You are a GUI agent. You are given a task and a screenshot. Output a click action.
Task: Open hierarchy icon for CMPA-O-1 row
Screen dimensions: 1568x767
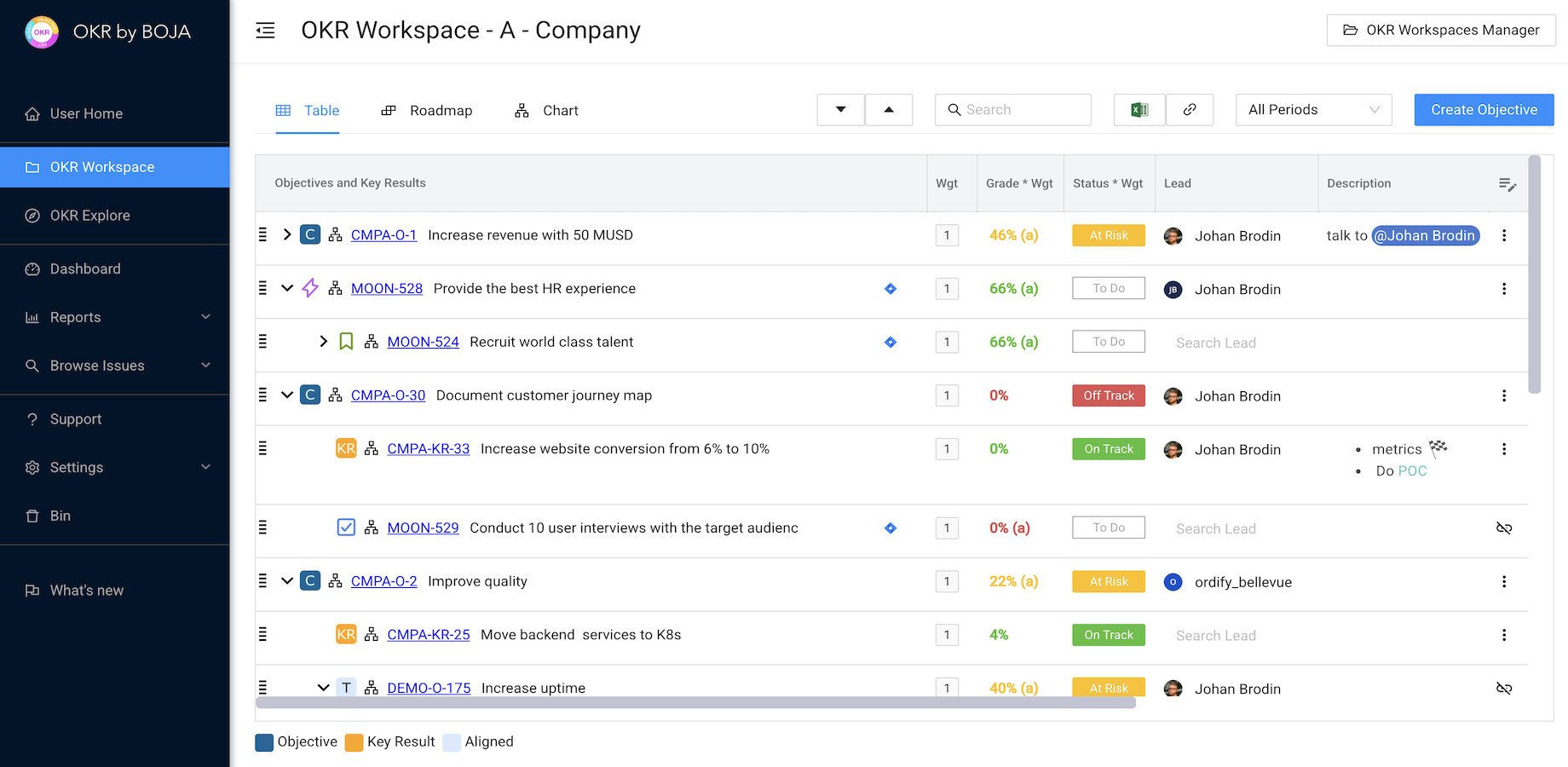click(336, 235)
